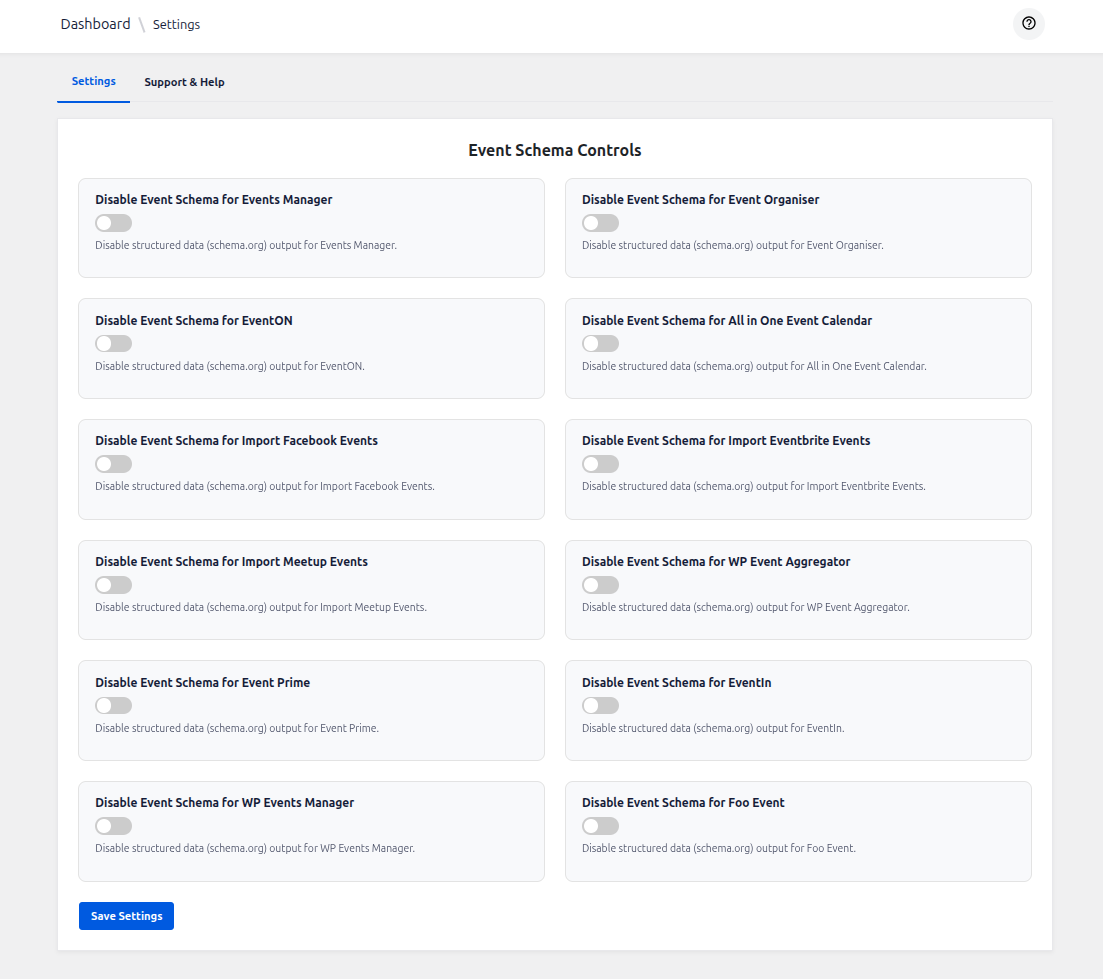This screenshot has height=979, width=1103.
Task: Enable the EventON schema disable switch
Action: coord(113,343)
